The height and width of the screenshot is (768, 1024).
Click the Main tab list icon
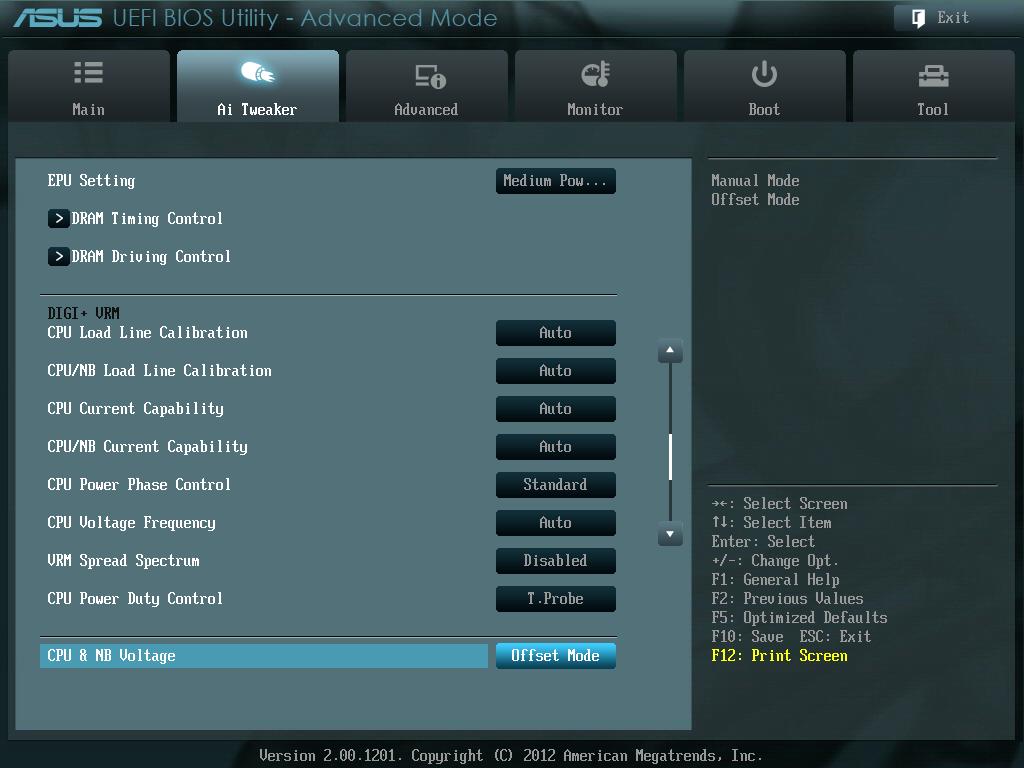88,72
